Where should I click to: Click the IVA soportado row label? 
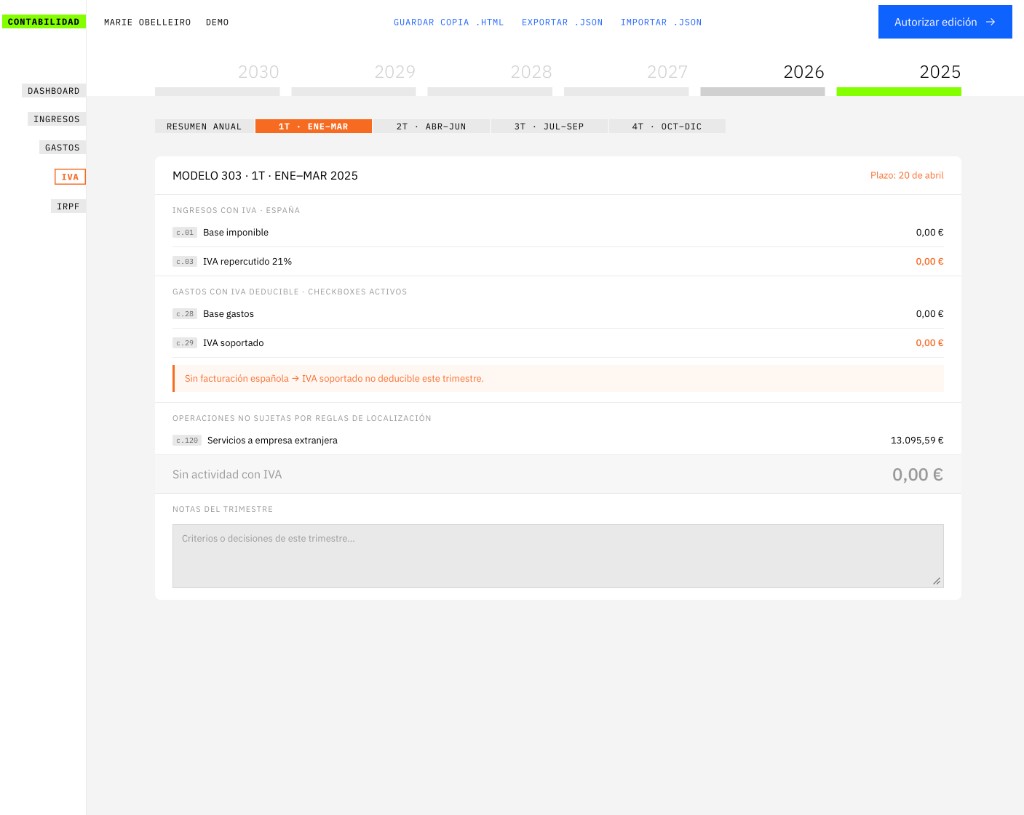[234, 343]
